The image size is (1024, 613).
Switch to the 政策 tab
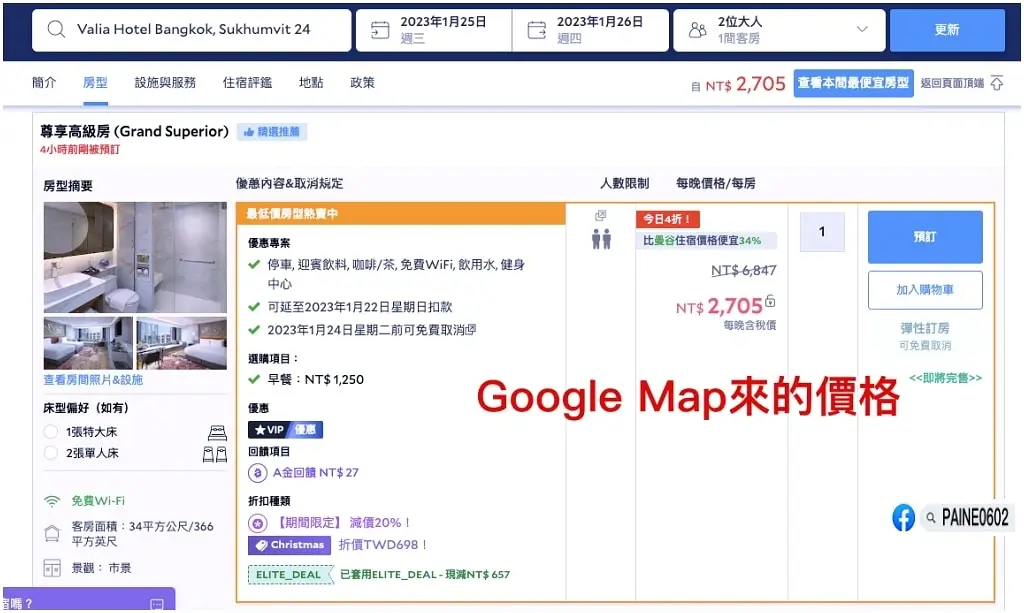pos(362,83)
